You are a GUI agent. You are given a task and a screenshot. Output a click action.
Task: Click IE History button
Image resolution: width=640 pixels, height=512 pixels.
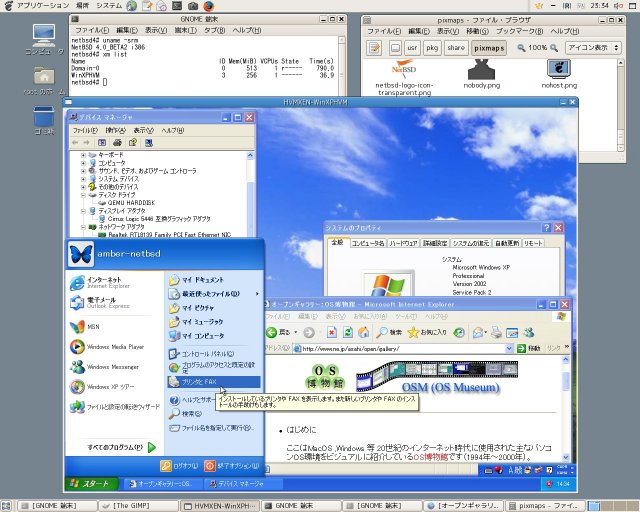[x=459, y=332]
